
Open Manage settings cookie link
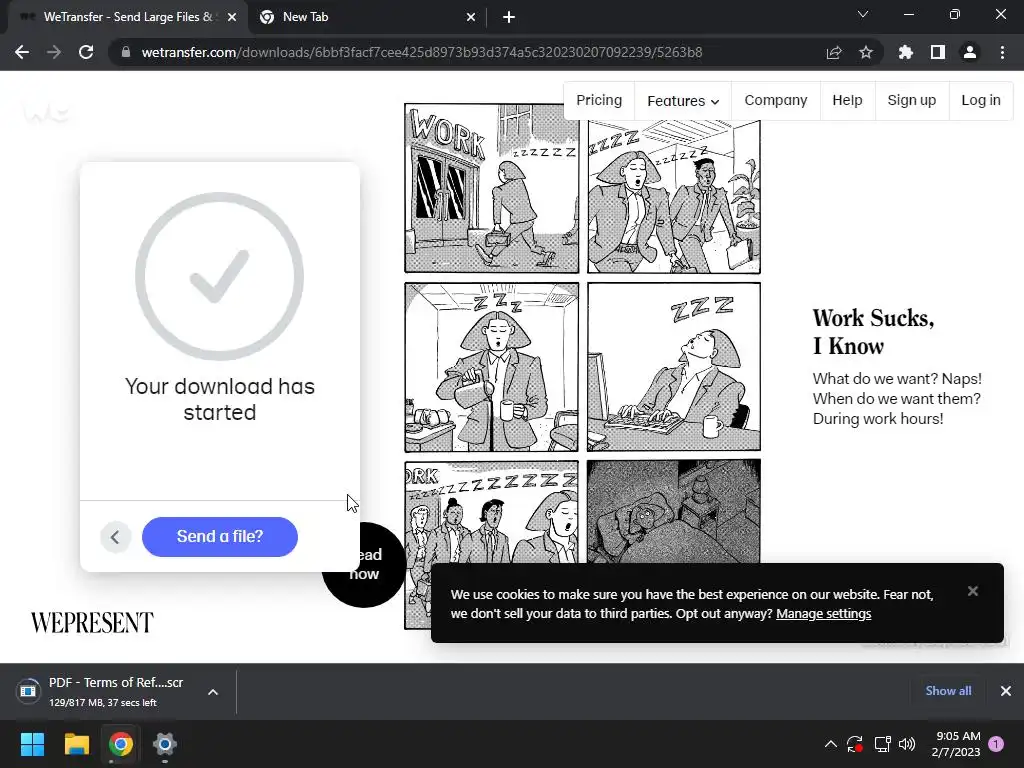tap(824, 614)
